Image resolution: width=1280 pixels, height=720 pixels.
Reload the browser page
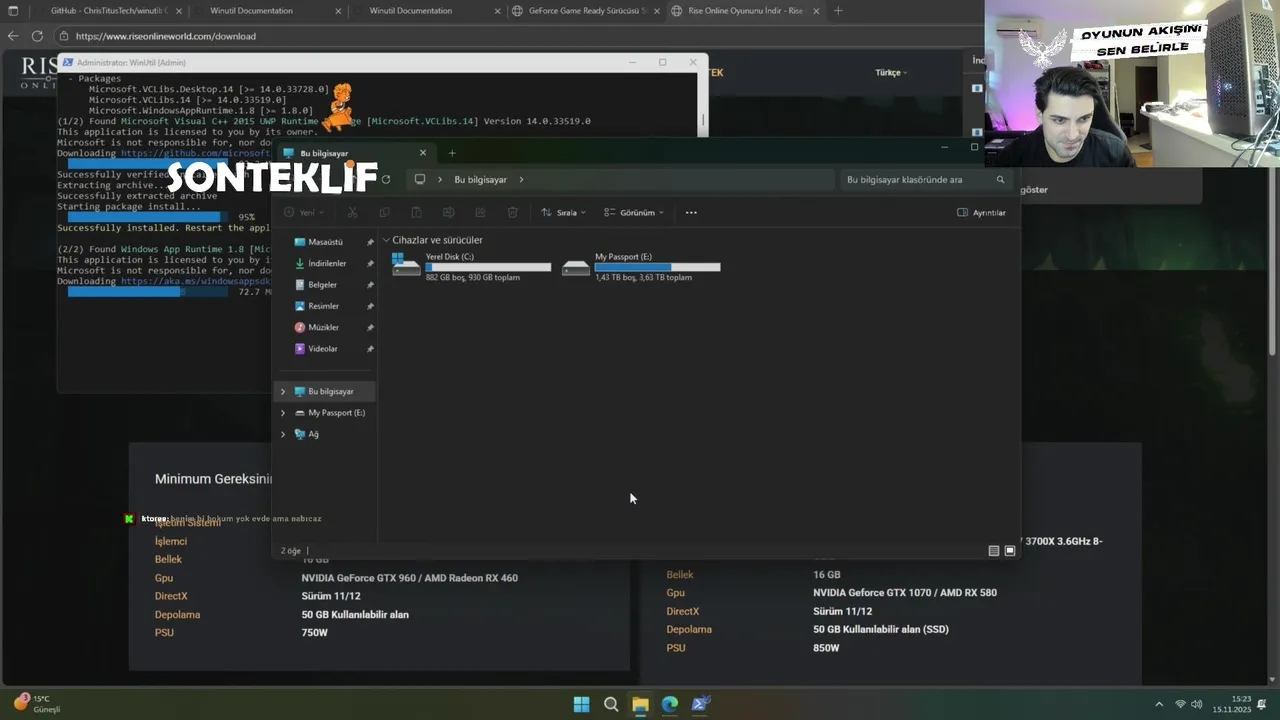pyautogui.click(x=37, y=36)
